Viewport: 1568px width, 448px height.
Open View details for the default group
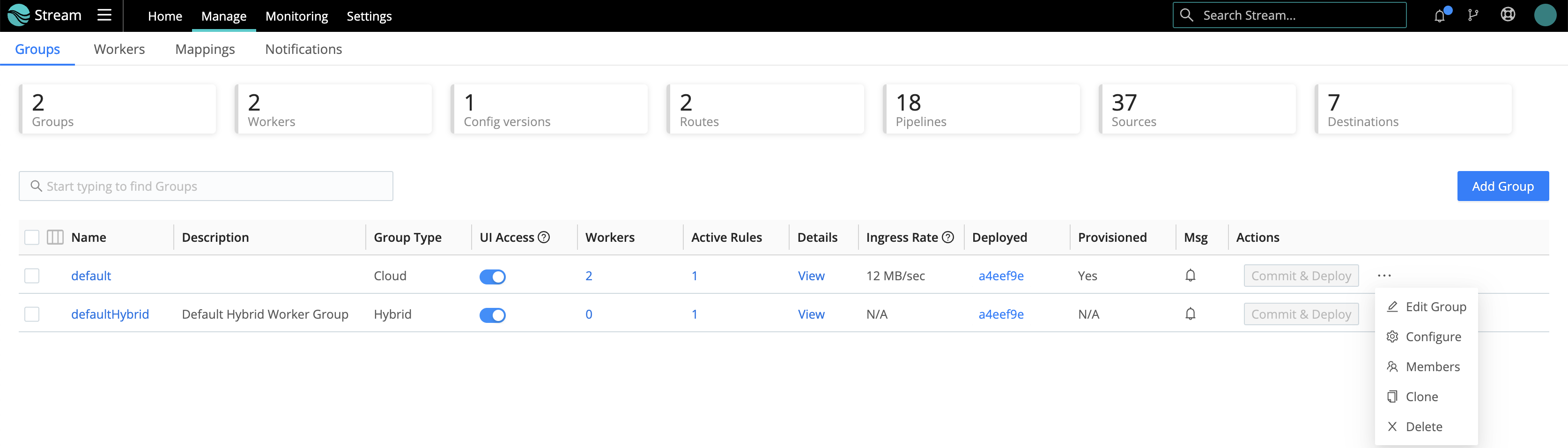[x=811, y=275]
